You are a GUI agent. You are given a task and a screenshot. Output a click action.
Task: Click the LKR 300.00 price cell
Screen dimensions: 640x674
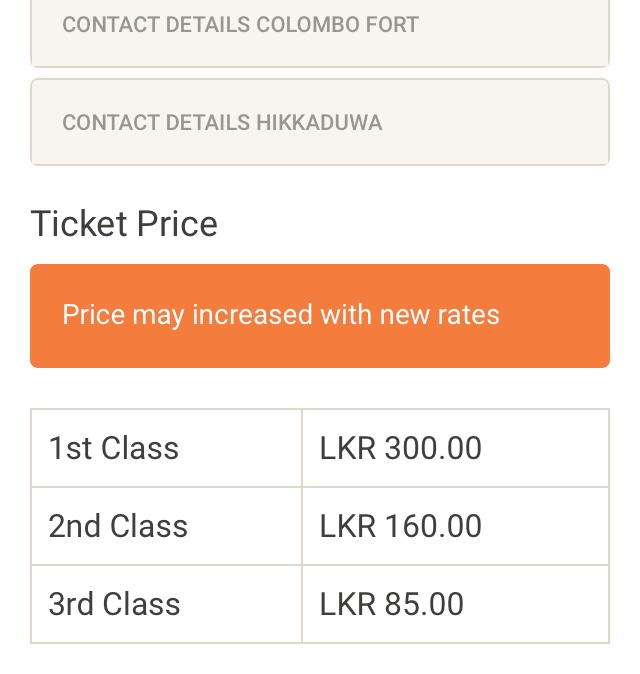(455, 448)
